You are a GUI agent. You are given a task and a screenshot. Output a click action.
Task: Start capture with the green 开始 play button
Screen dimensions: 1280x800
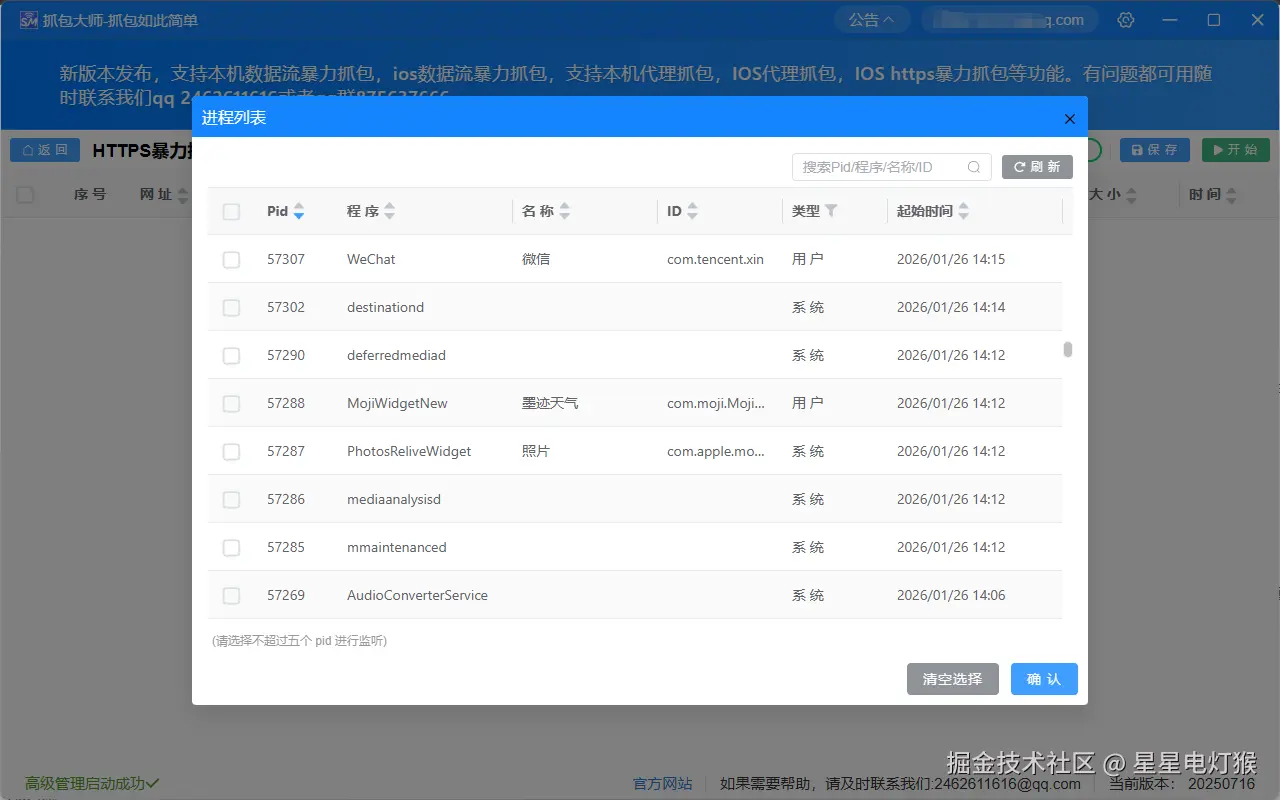pos(1235,149)
